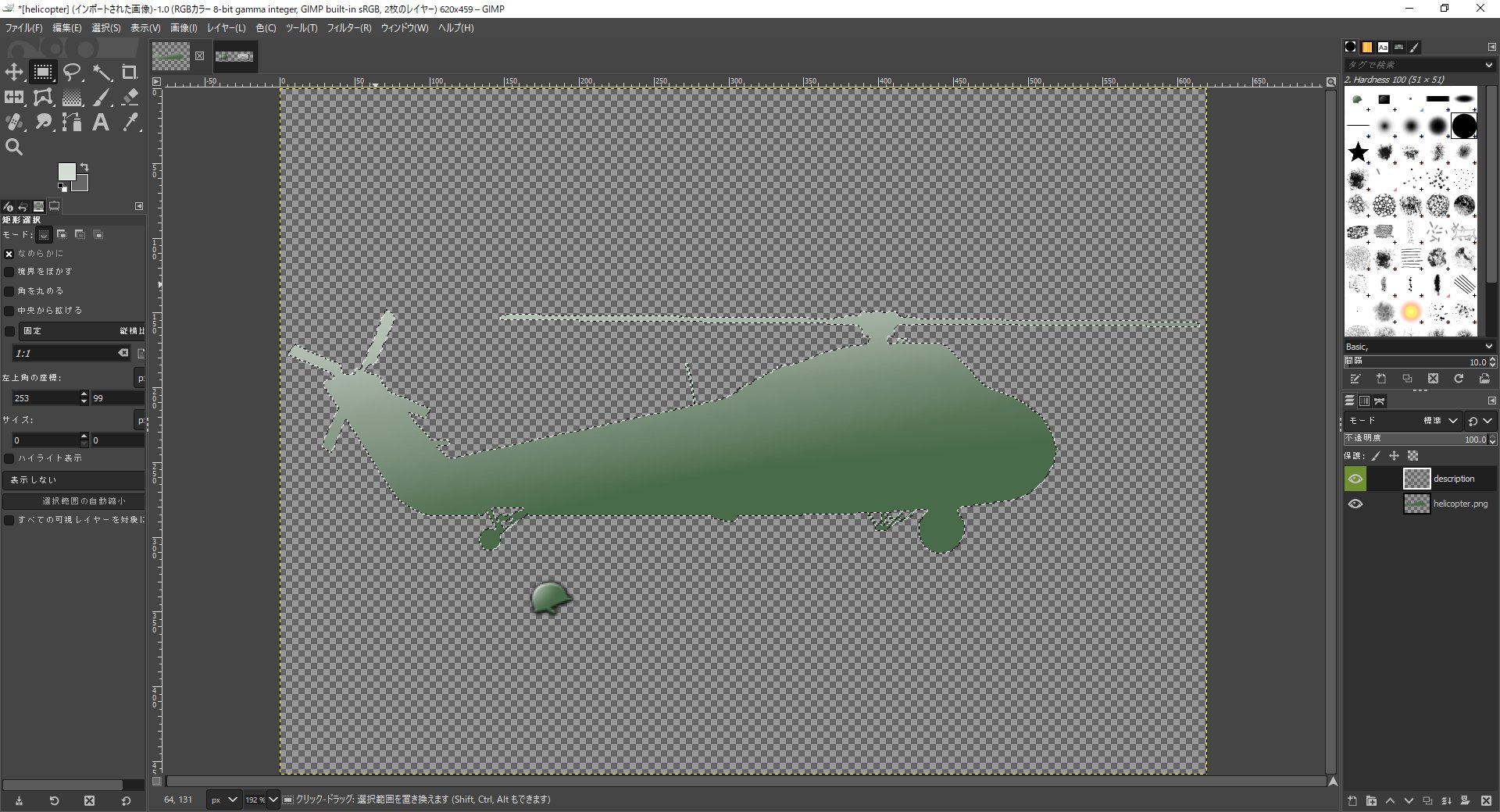This screenshot has width=1500, height=812.
Task: Add a layer mask
Action: coord(1465,801)
